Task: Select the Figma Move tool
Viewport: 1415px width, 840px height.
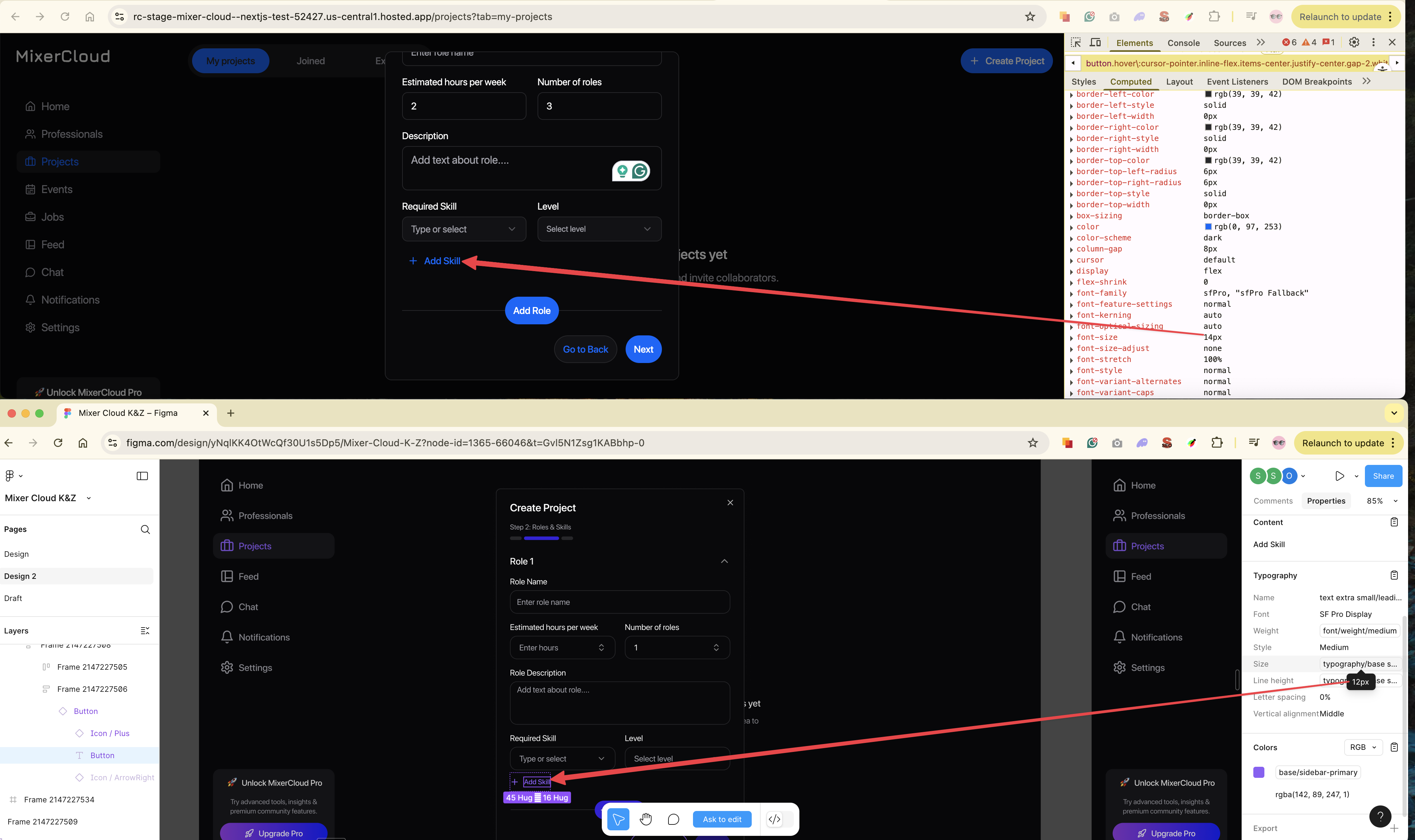Action: [x=618, y=819]
